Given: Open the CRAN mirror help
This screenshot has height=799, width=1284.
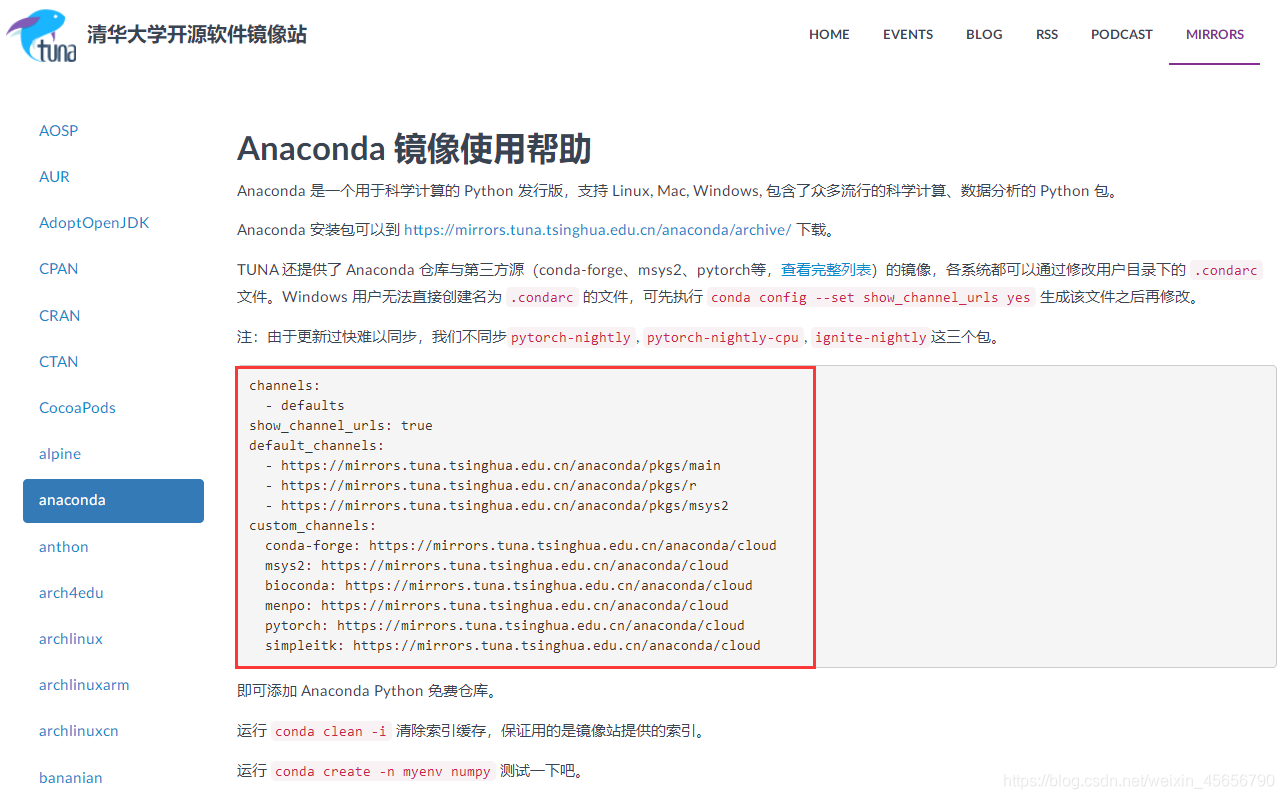Looking at the screenshot, I should [x=59, y=316].
